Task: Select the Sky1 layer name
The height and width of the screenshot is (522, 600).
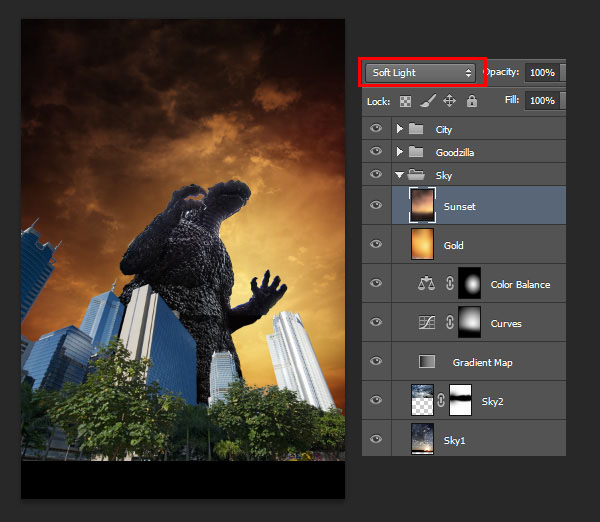Action: [x=454, y=440]
